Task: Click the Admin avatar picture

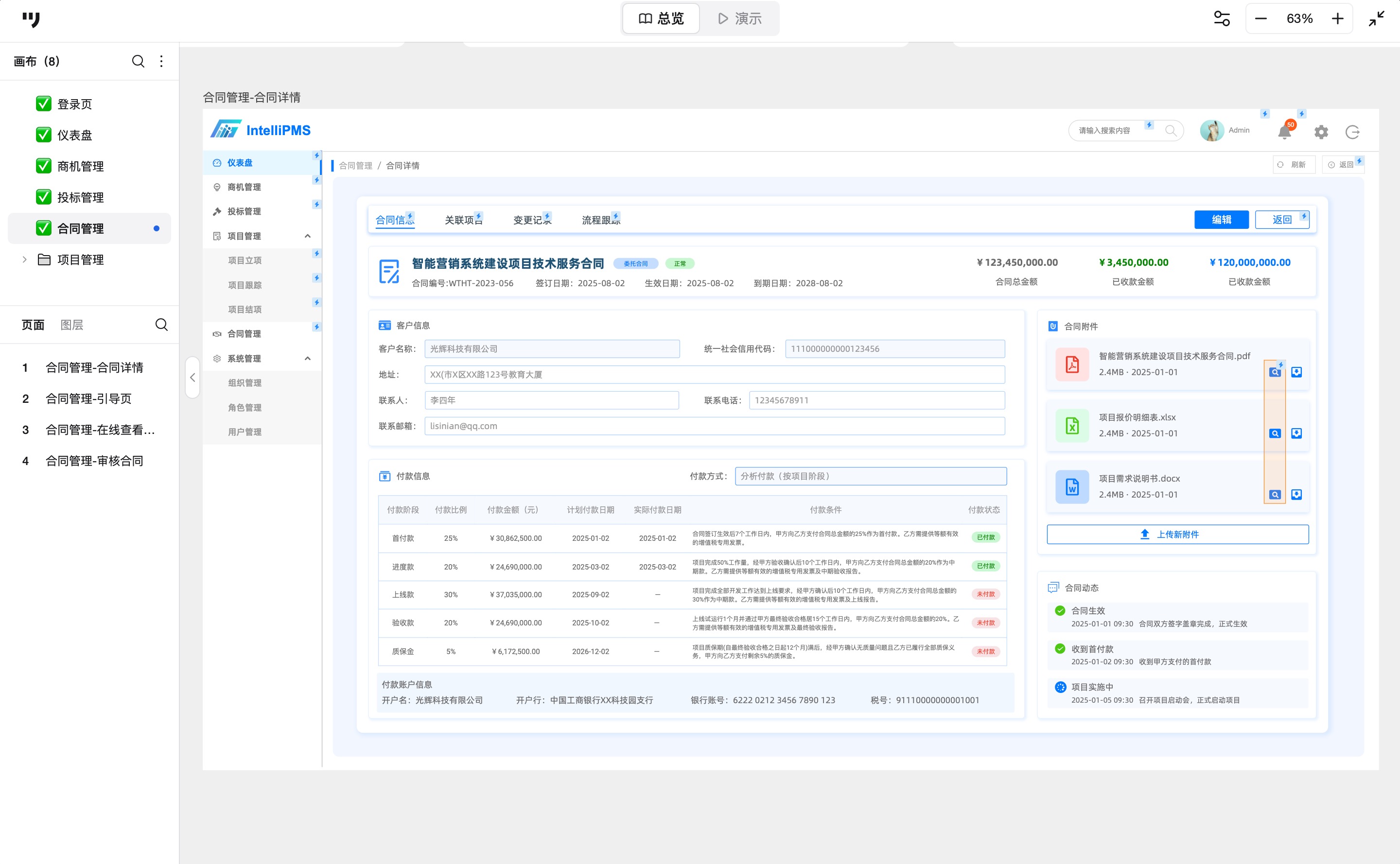Action: coord(1211,130)
